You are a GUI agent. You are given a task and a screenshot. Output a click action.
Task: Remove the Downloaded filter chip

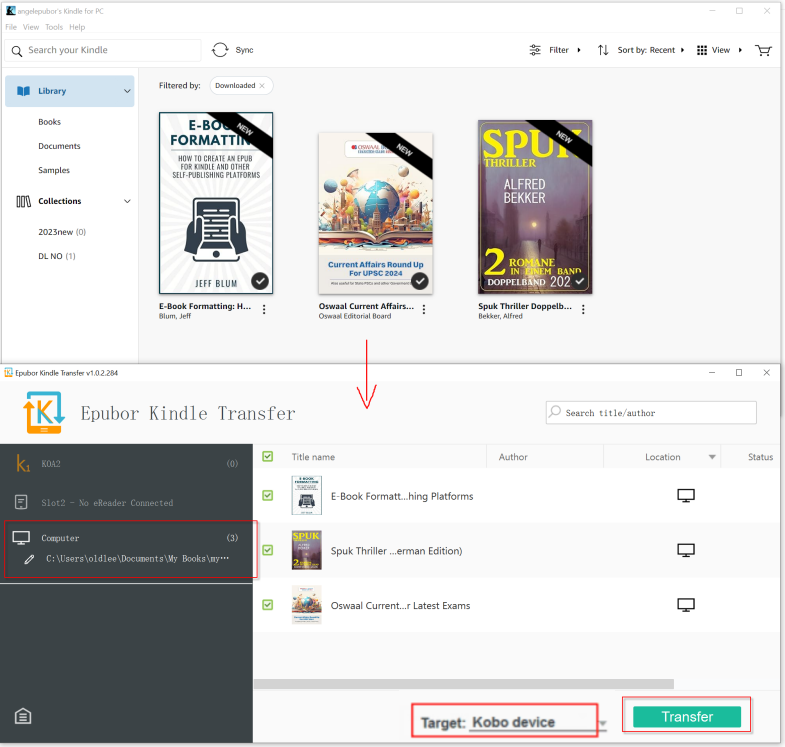[262, 86]
